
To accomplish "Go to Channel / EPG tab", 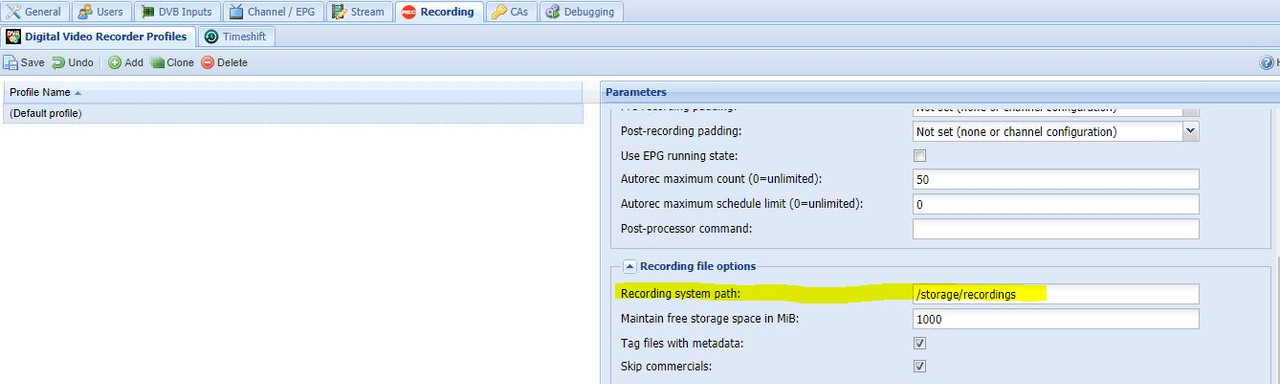I will 272,12.
